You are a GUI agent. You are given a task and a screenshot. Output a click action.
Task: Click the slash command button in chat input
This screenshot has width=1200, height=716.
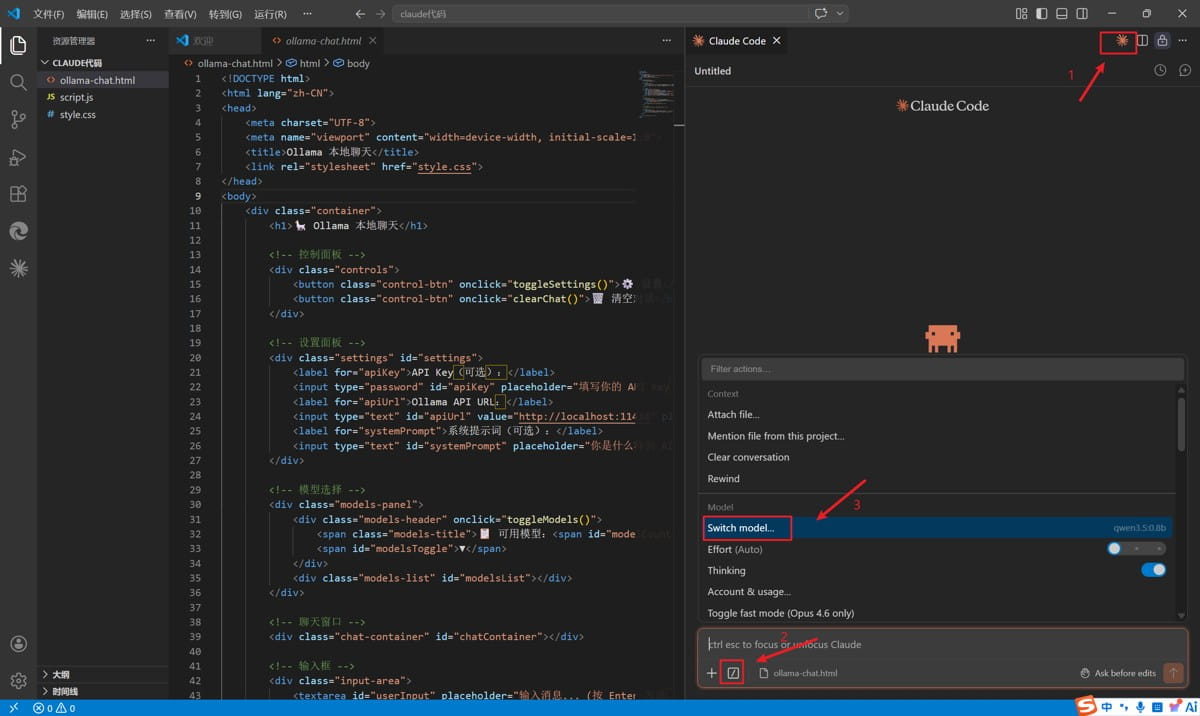pyautogui.click(x=733, y=673)
